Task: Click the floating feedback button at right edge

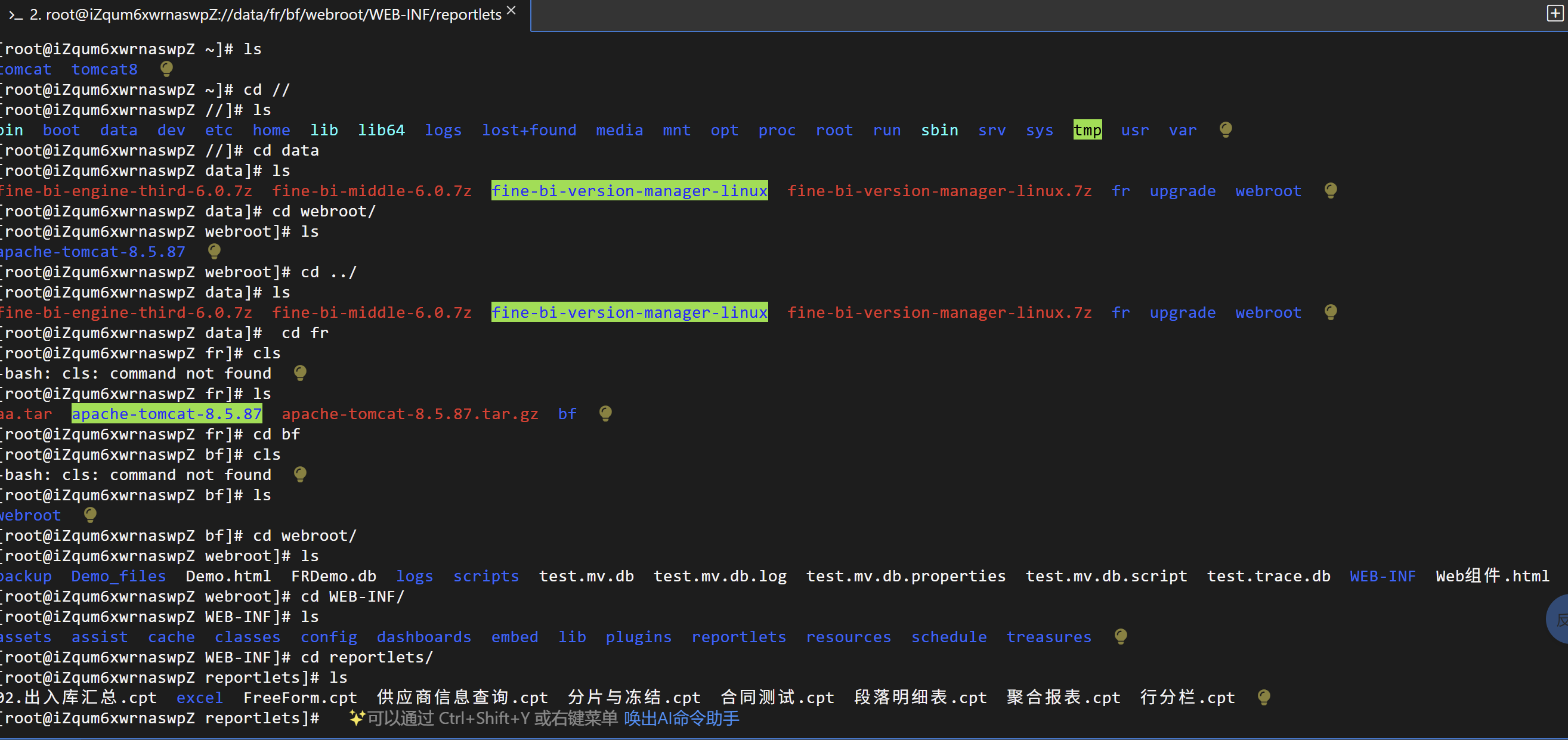Action: (x=1558, y=620)
